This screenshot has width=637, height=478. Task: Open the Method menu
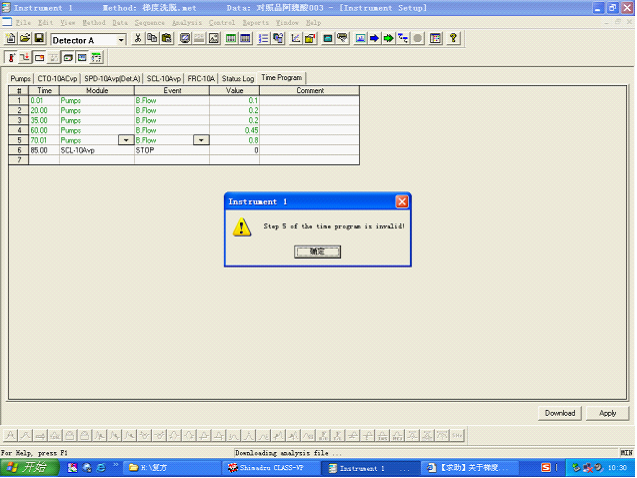(x=94, y=23)
